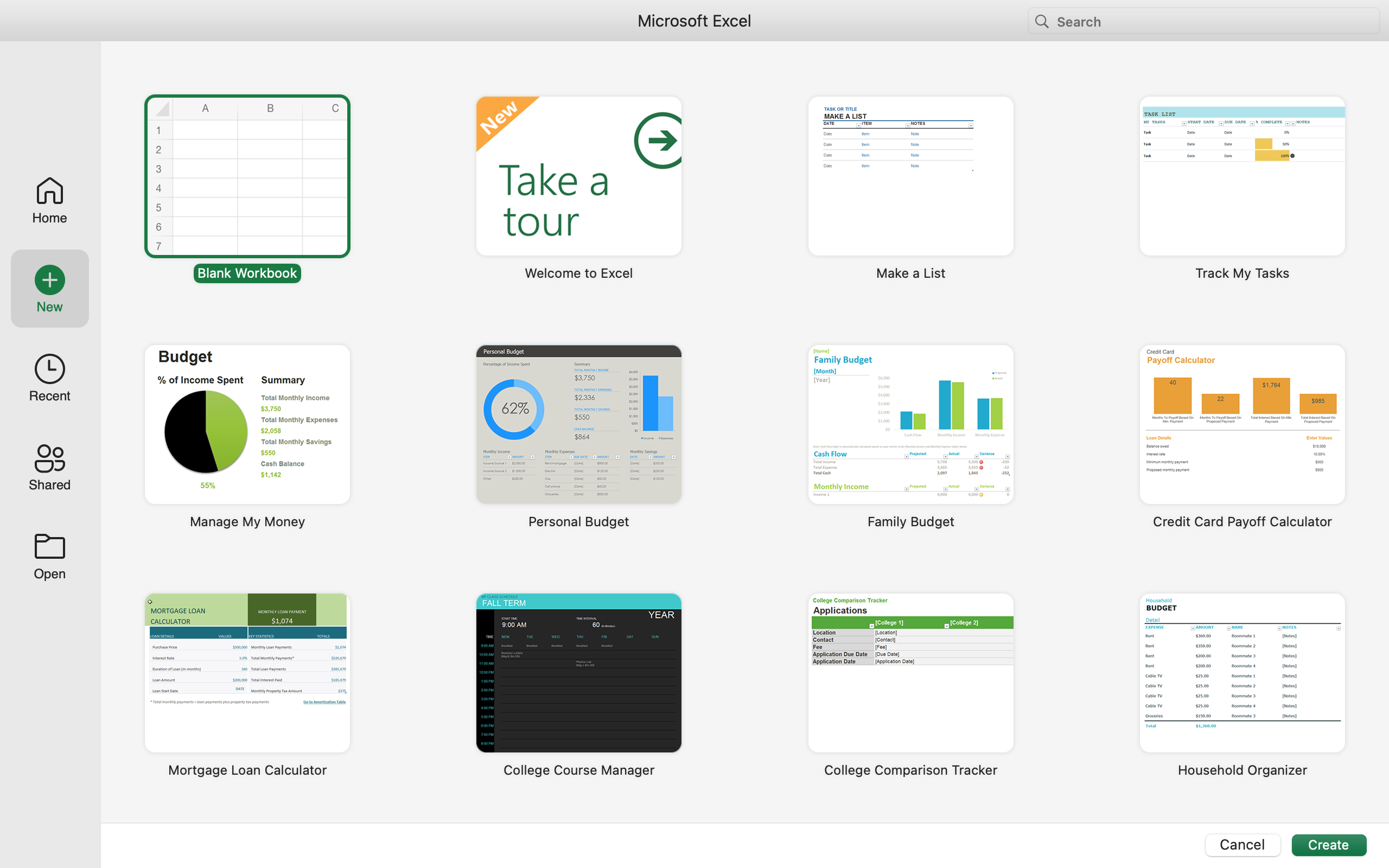Viewport: 1389px width, 868px height.
Task: Open the Home section in sidebar
Action: pos(49,200)
